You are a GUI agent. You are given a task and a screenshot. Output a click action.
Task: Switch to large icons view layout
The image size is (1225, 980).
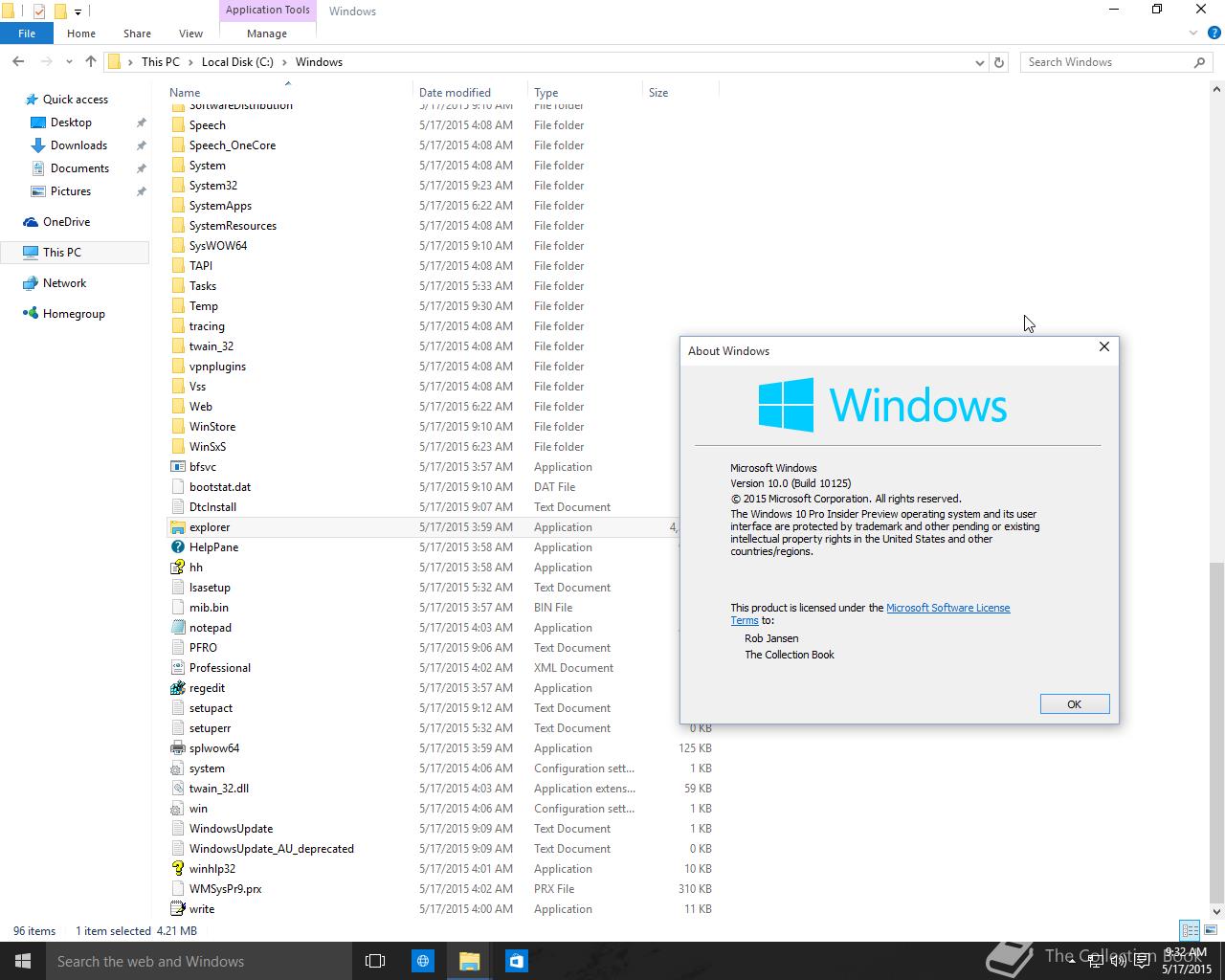[x=1209, y=930]
